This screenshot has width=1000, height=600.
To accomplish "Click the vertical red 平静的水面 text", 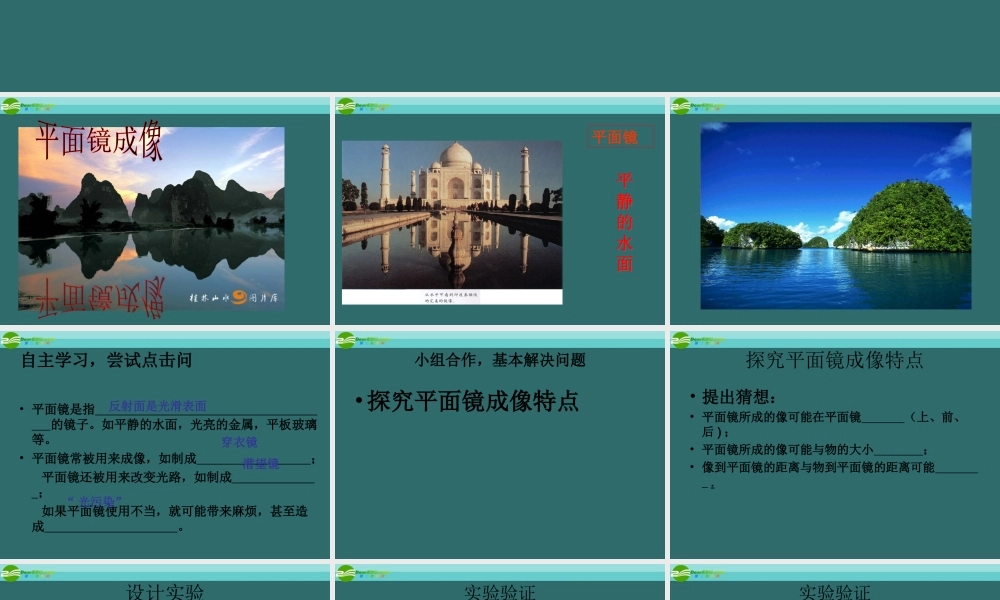I will pyautogui.click(x=625, y=222).
